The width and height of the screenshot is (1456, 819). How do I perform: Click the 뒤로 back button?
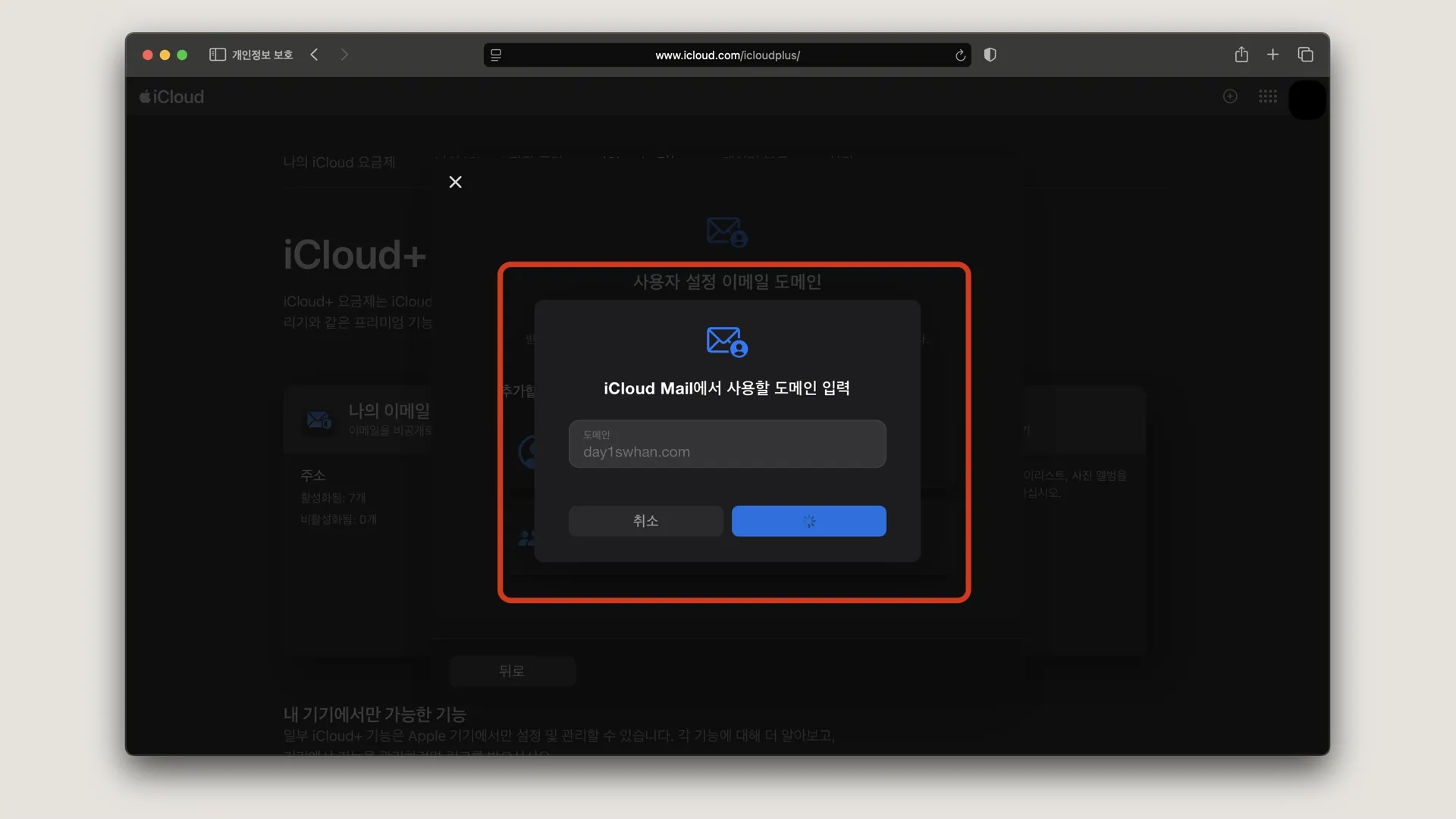(512, 671)
